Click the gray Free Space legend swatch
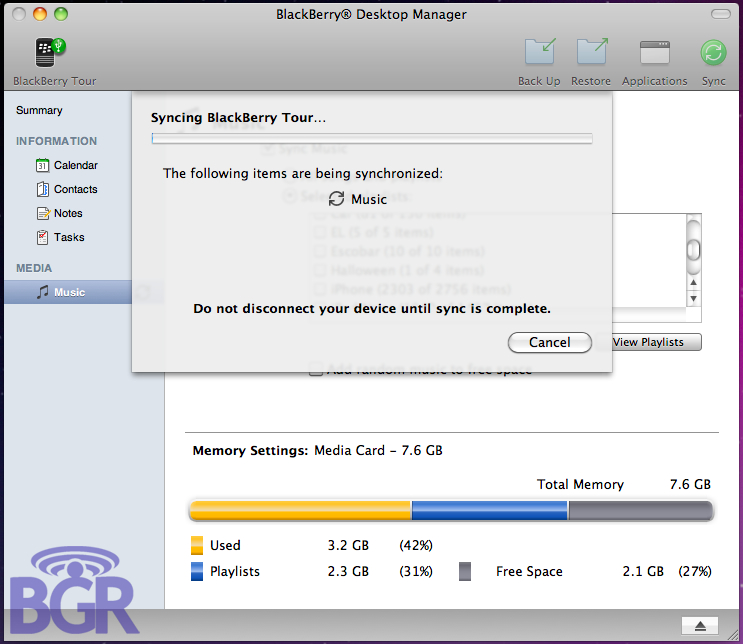743x644 pixels. 465,571
